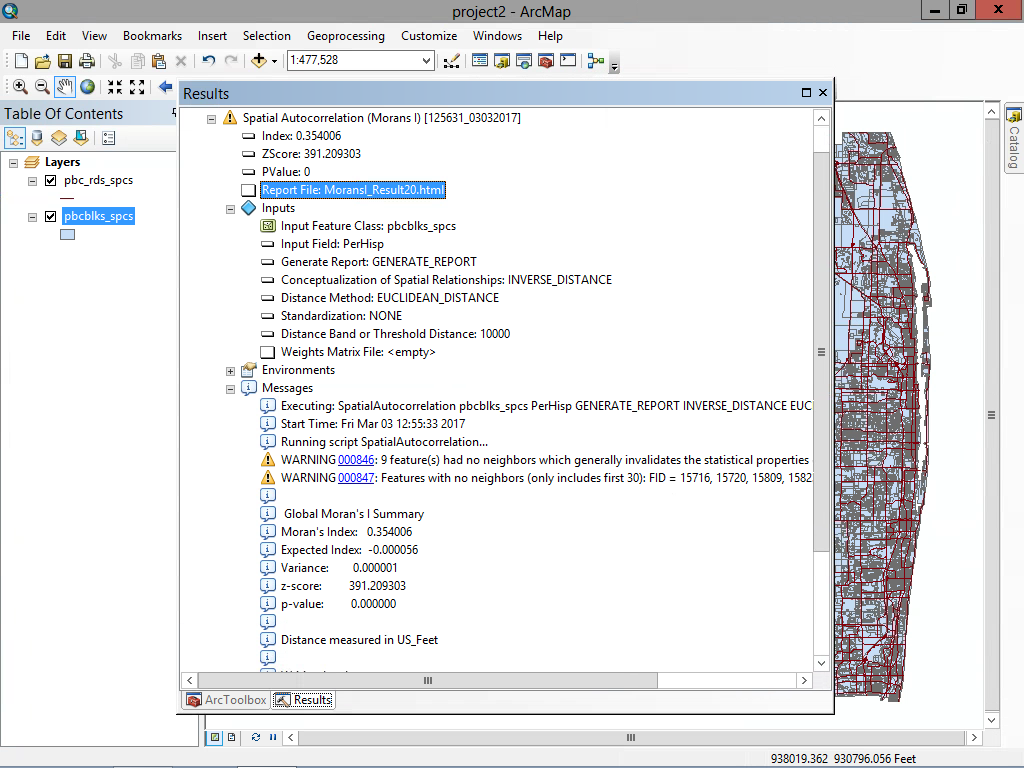
Task: Open the Add Data dropdown arrow
Action: pos(274,61)
